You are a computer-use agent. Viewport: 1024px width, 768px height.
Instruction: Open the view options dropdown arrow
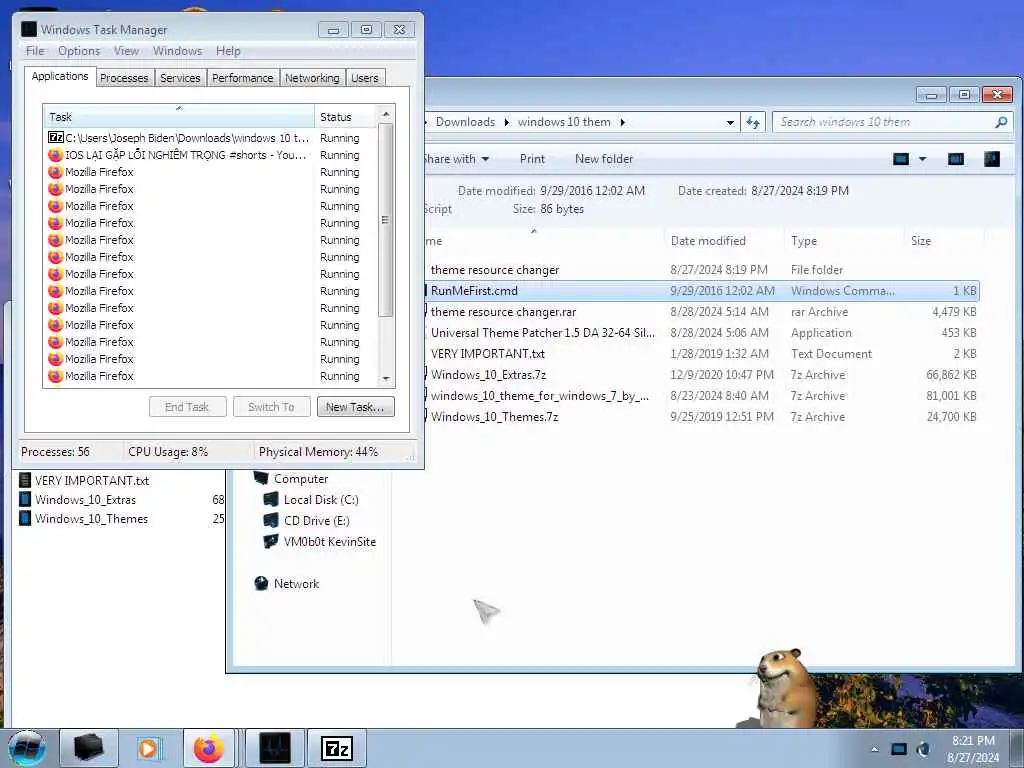[x=922, y=159]
